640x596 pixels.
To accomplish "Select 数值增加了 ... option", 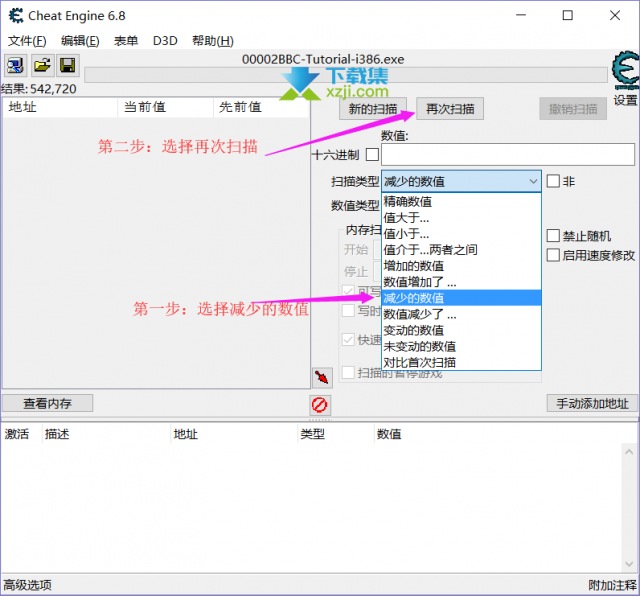I will [x=461, y=282].
